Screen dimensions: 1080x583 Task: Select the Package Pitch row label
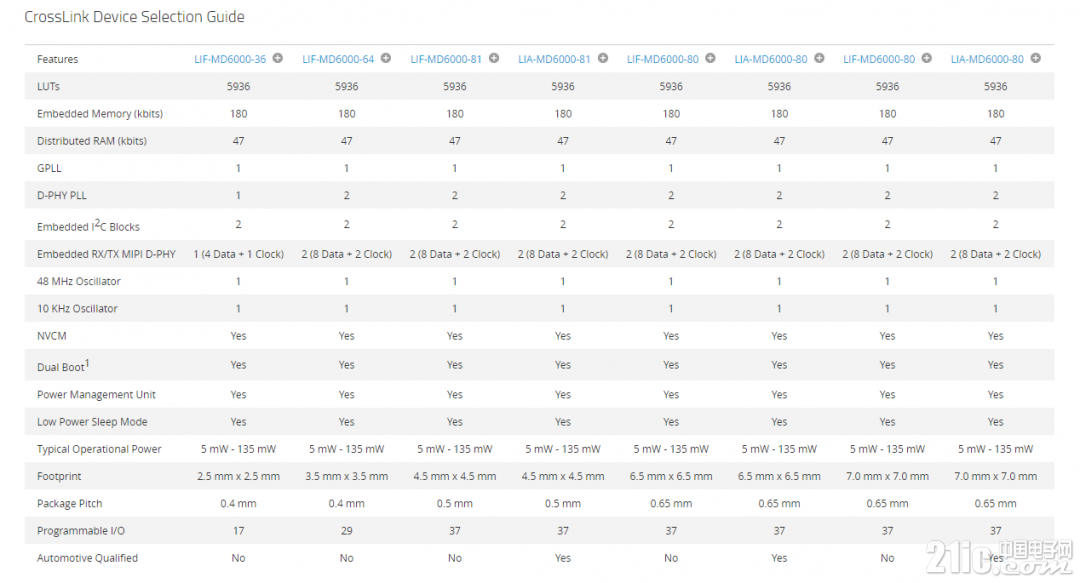pyautogui.click(x=70, y=504)
